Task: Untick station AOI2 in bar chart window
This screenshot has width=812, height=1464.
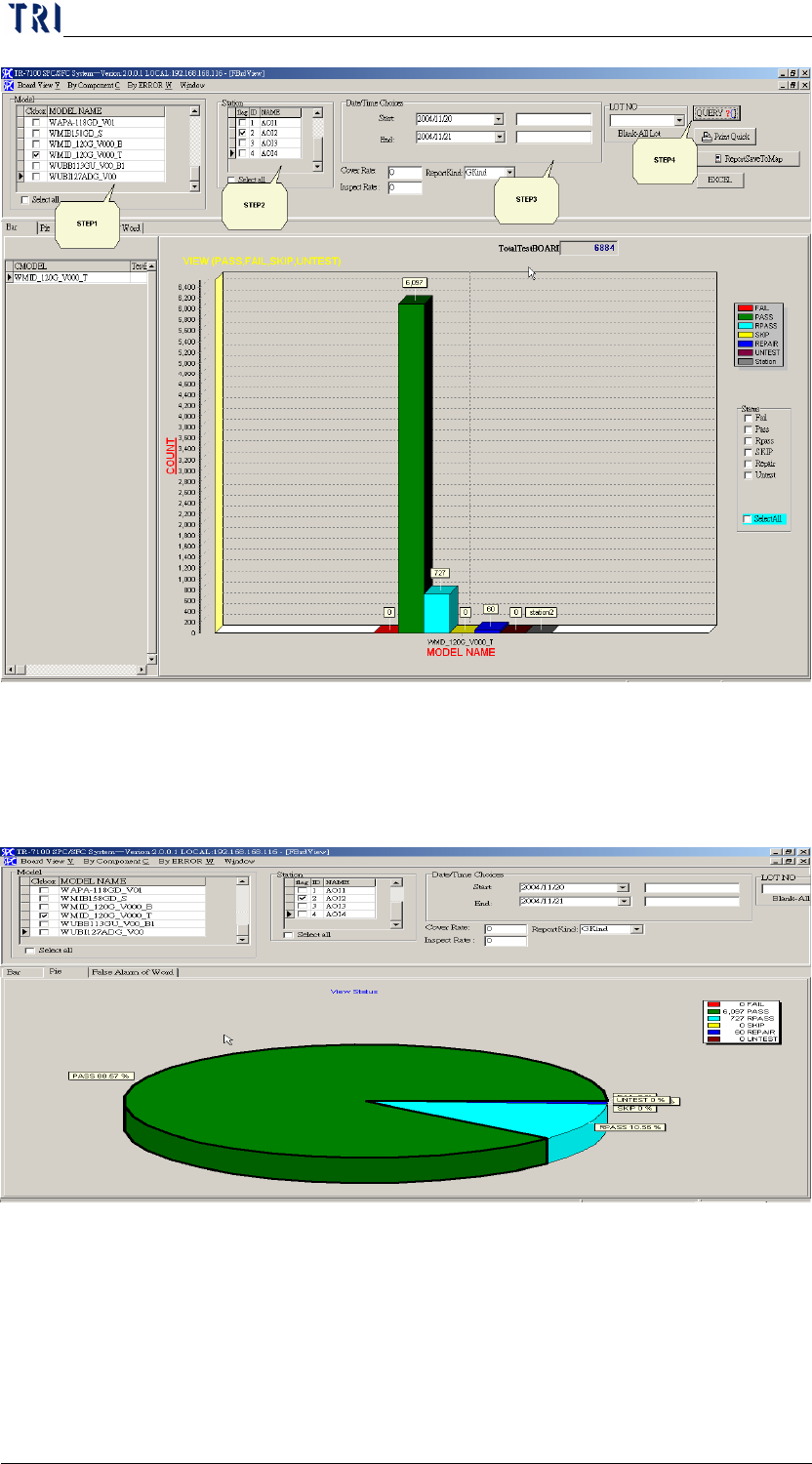Action: 243,133
